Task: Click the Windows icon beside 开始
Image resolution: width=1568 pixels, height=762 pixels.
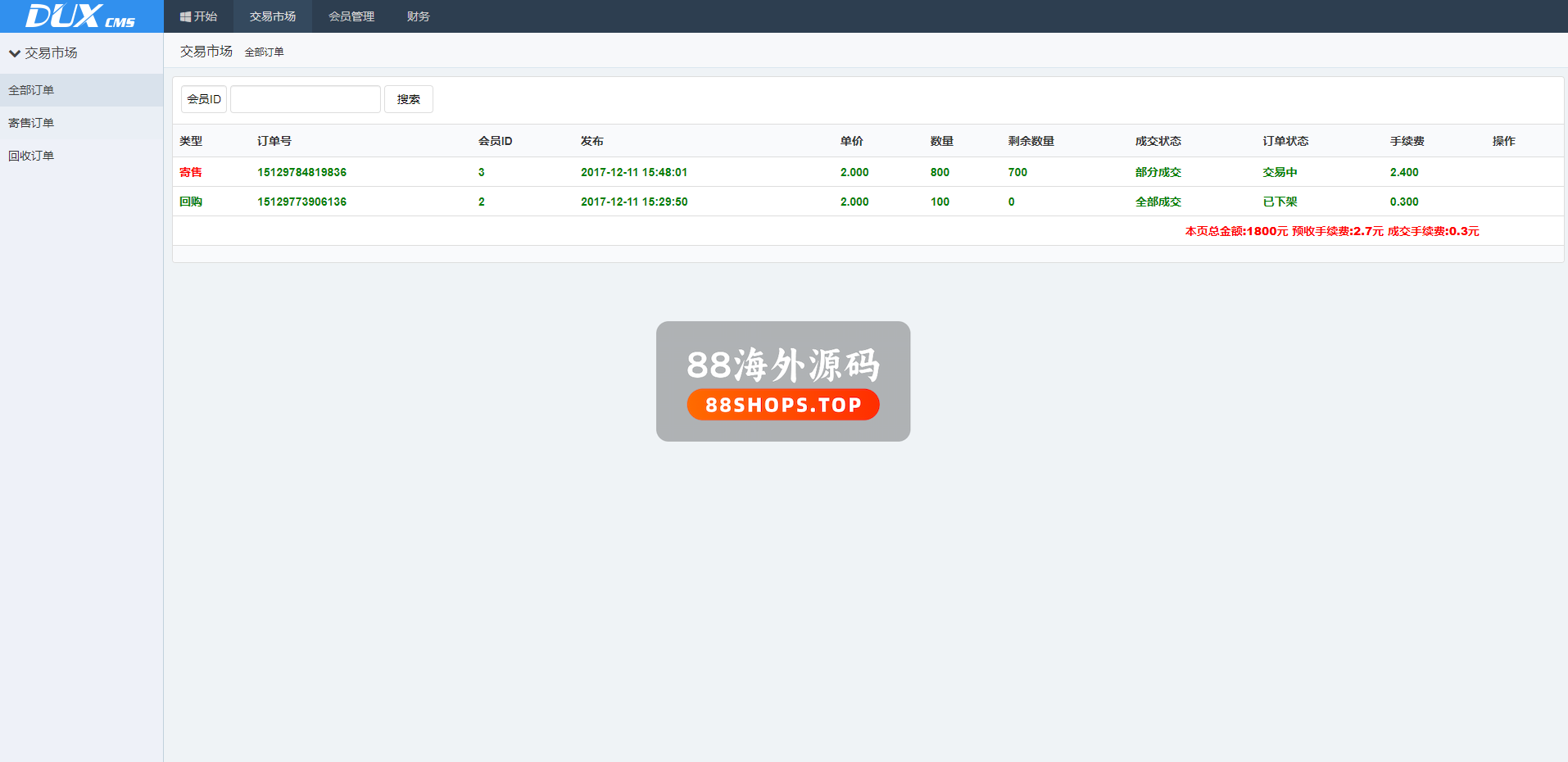Action: click(185, 16)
